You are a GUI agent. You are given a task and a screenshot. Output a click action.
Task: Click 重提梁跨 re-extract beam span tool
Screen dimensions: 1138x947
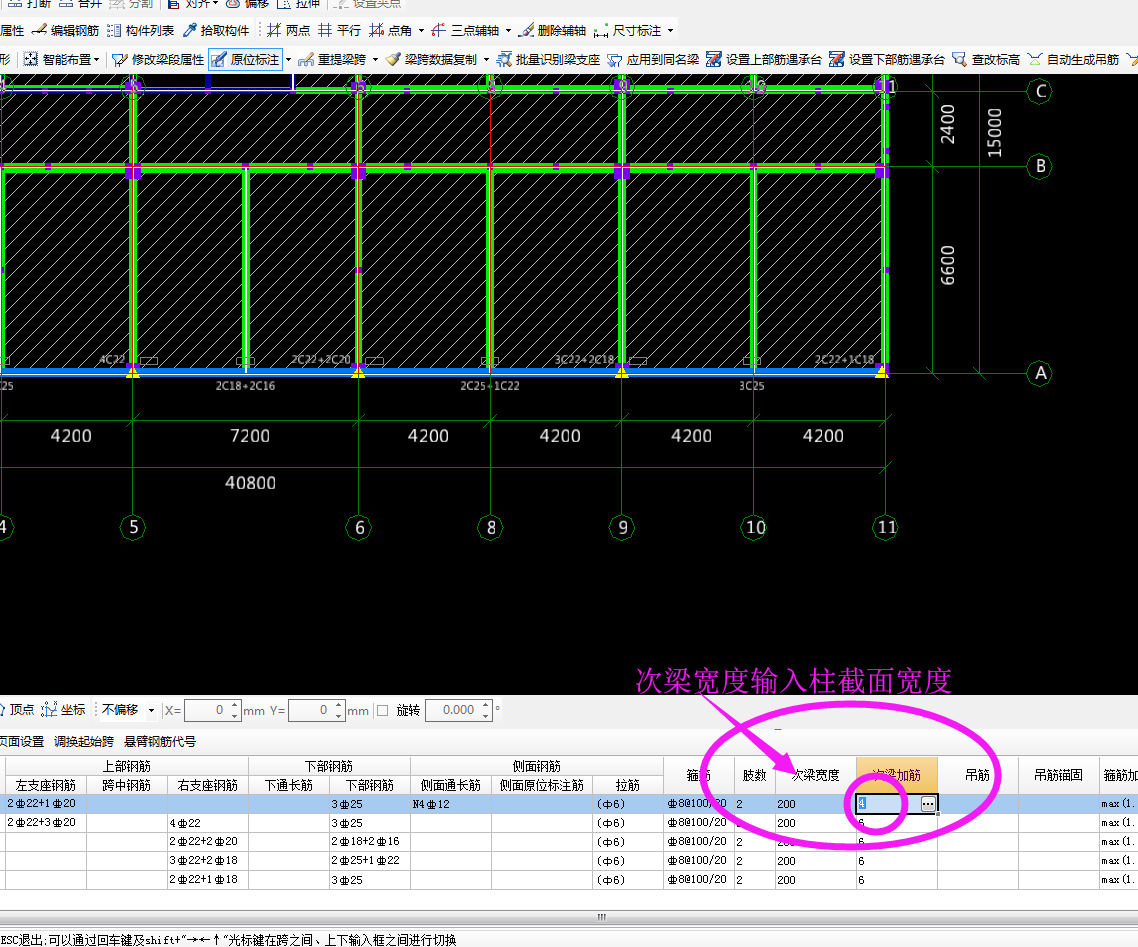(332, 60)
